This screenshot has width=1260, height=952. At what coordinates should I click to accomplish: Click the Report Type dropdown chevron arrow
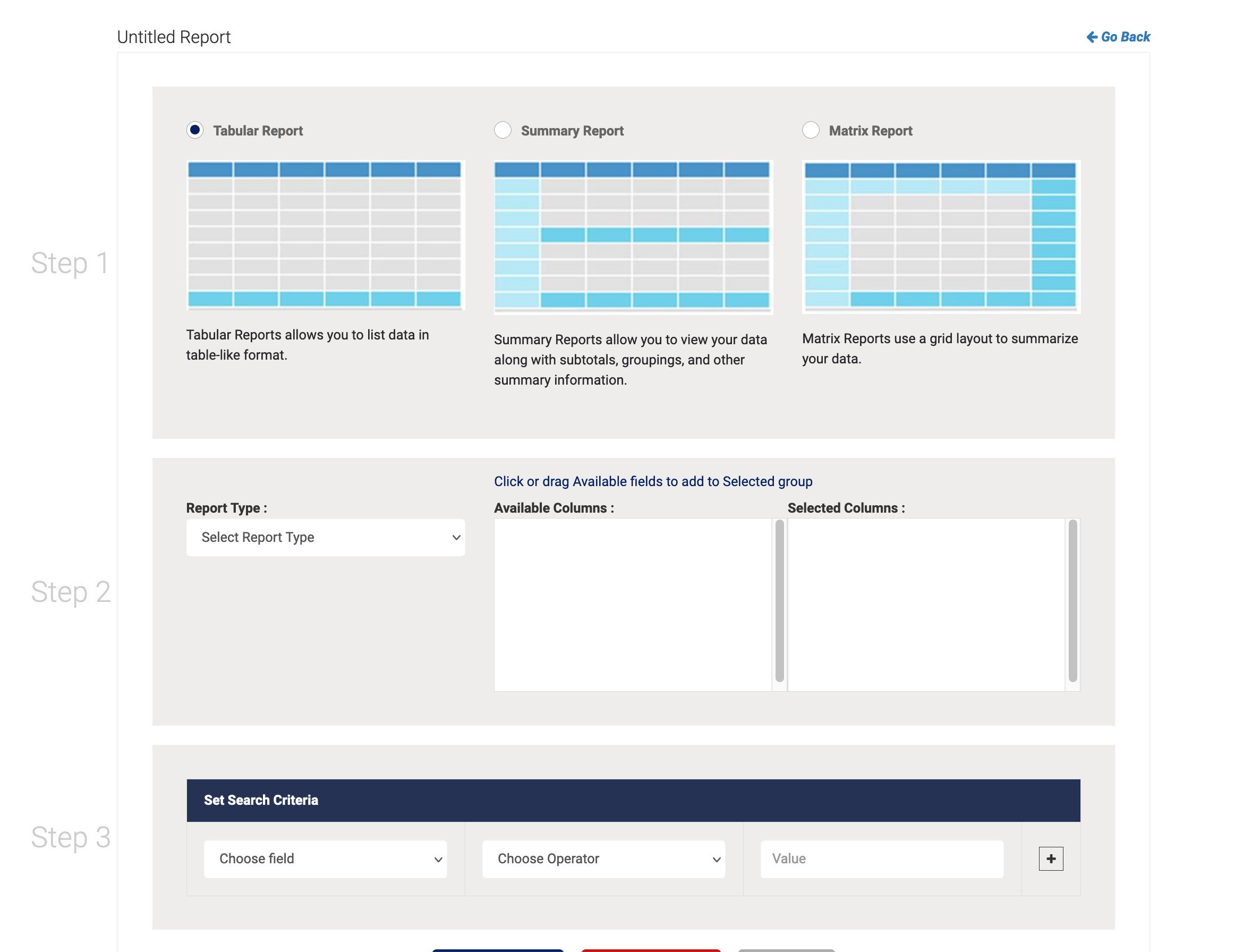point(456,537)
